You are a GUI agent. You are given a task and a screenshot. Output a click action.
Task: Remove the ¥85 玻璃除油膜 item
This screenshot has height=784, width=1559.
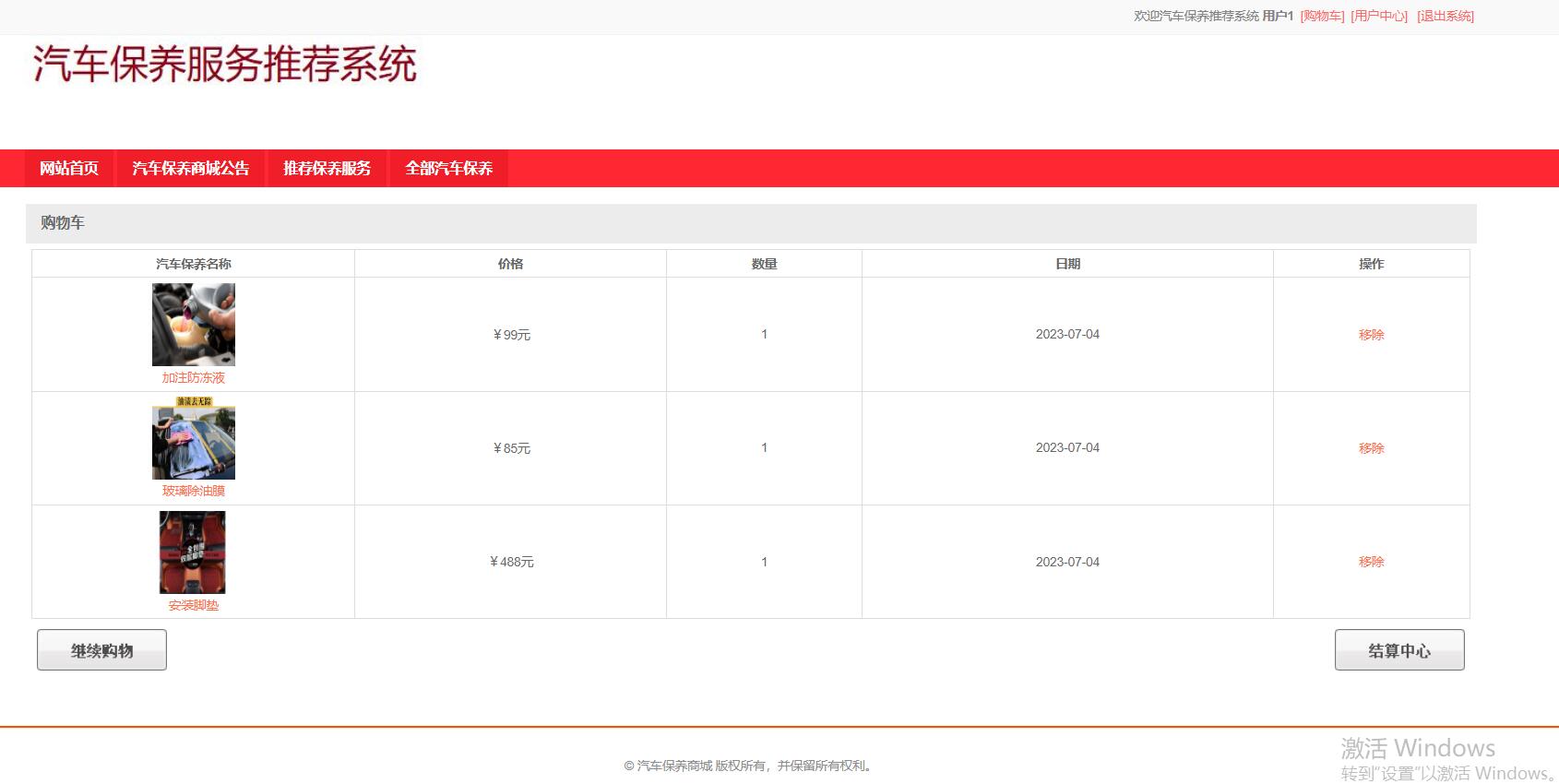tap(1371, 448)
